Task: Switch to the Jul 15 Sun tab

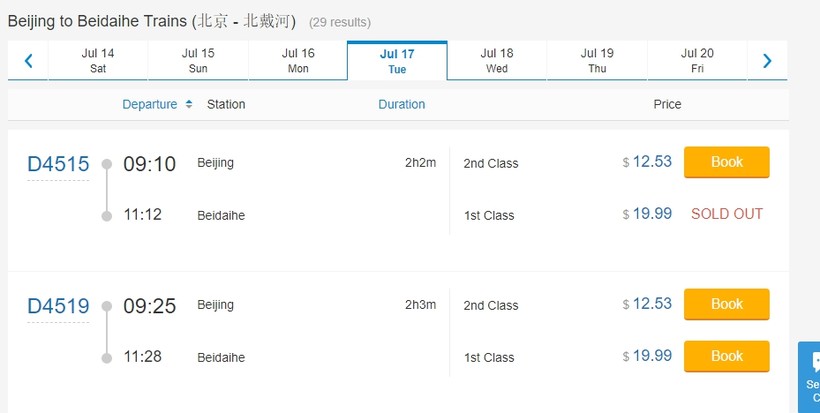Action: pos(198,61)
